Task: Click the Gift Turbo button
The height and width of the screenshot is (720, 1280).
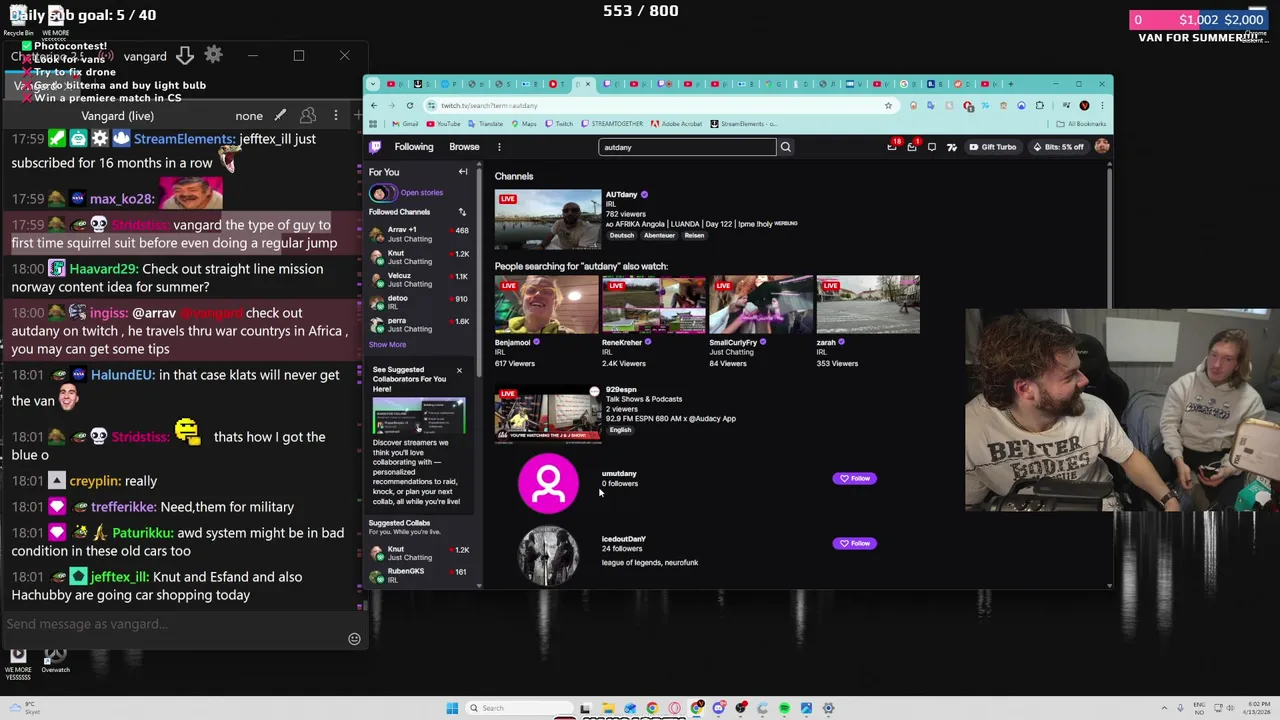Action: tap(993, 147)
